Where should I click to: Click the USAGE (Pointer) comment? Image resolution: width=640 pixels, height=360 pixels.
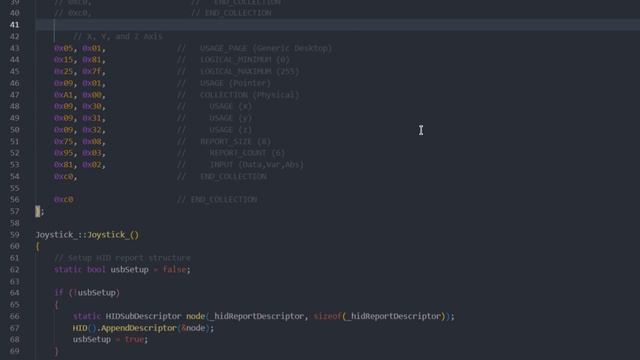point(235,83)
